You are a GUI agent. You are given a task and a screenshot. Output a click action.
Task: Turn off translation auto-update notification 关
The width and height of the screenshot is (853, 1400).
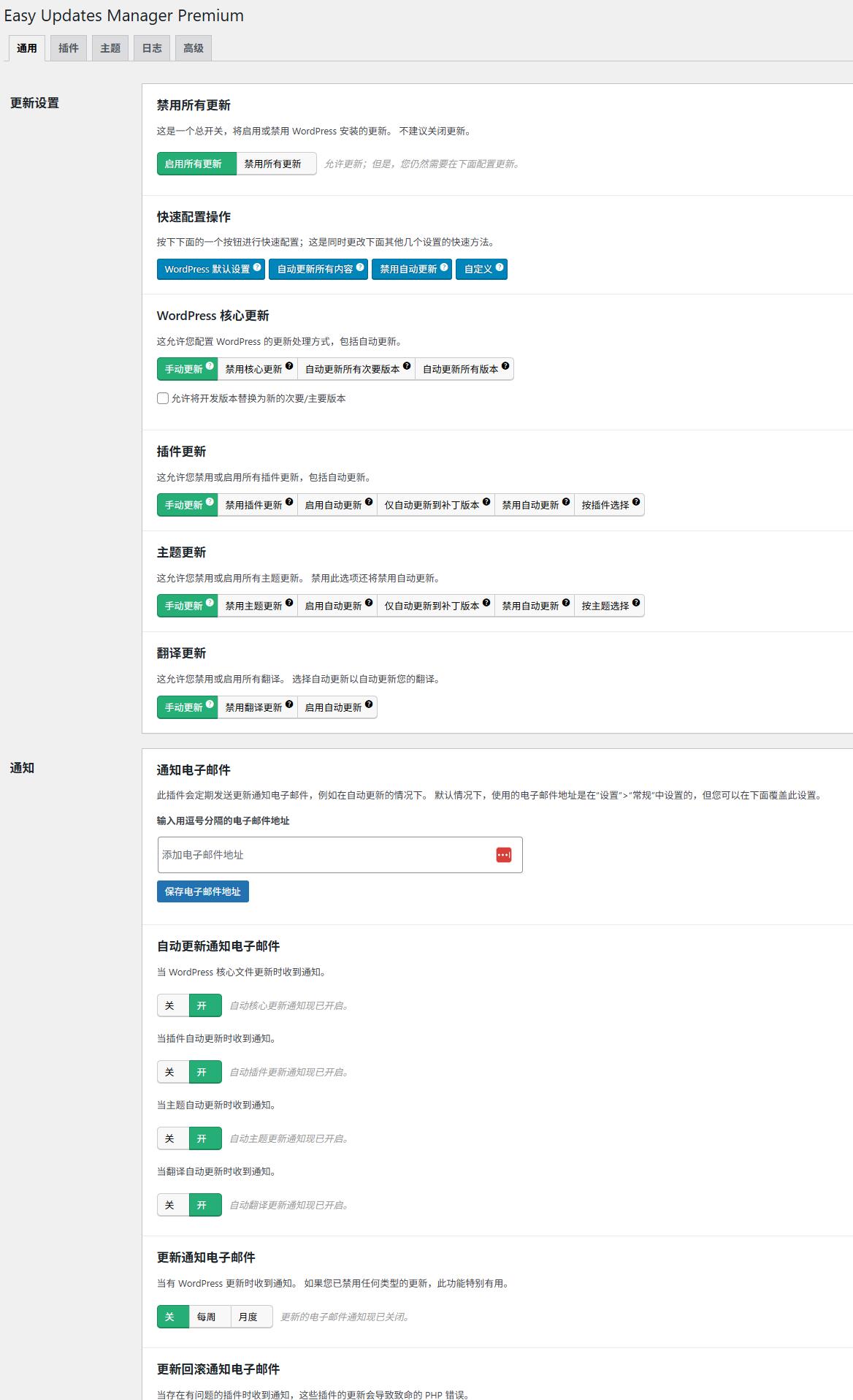(x=173, y=1205)
